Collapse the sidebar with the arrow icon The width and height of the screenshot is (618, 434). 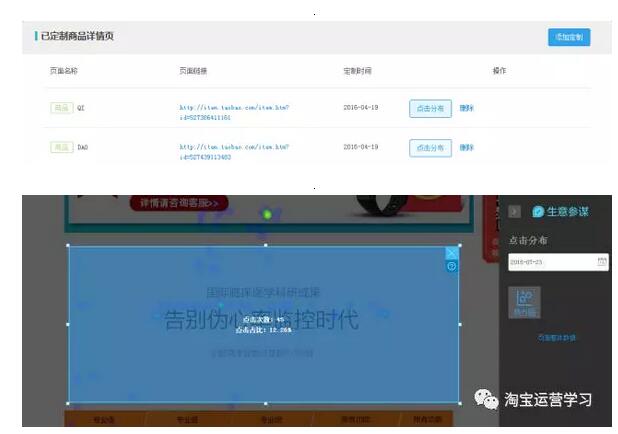515,211
